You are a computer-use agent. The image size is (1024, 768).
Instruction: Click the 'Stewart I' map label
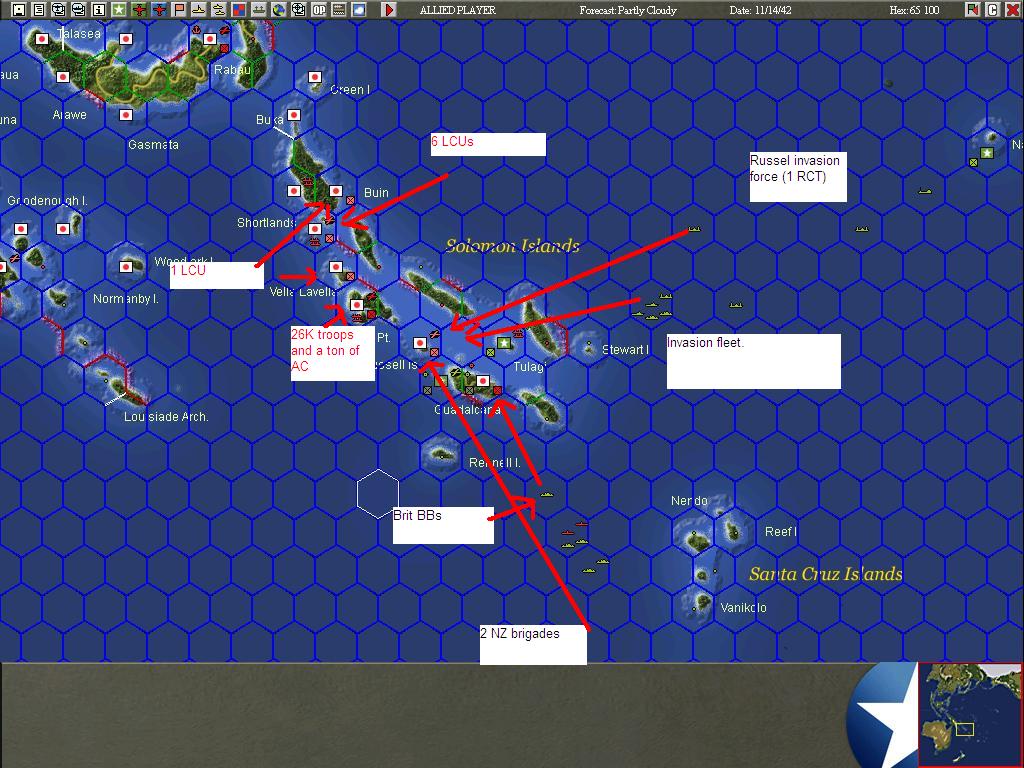coord(626,350)
